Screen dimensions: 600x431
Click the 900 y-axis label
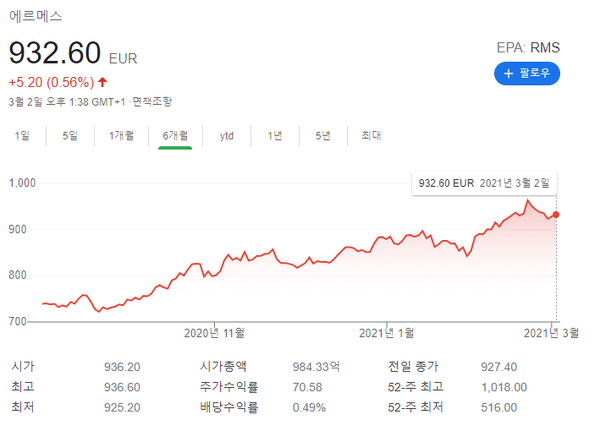point(18,229)
